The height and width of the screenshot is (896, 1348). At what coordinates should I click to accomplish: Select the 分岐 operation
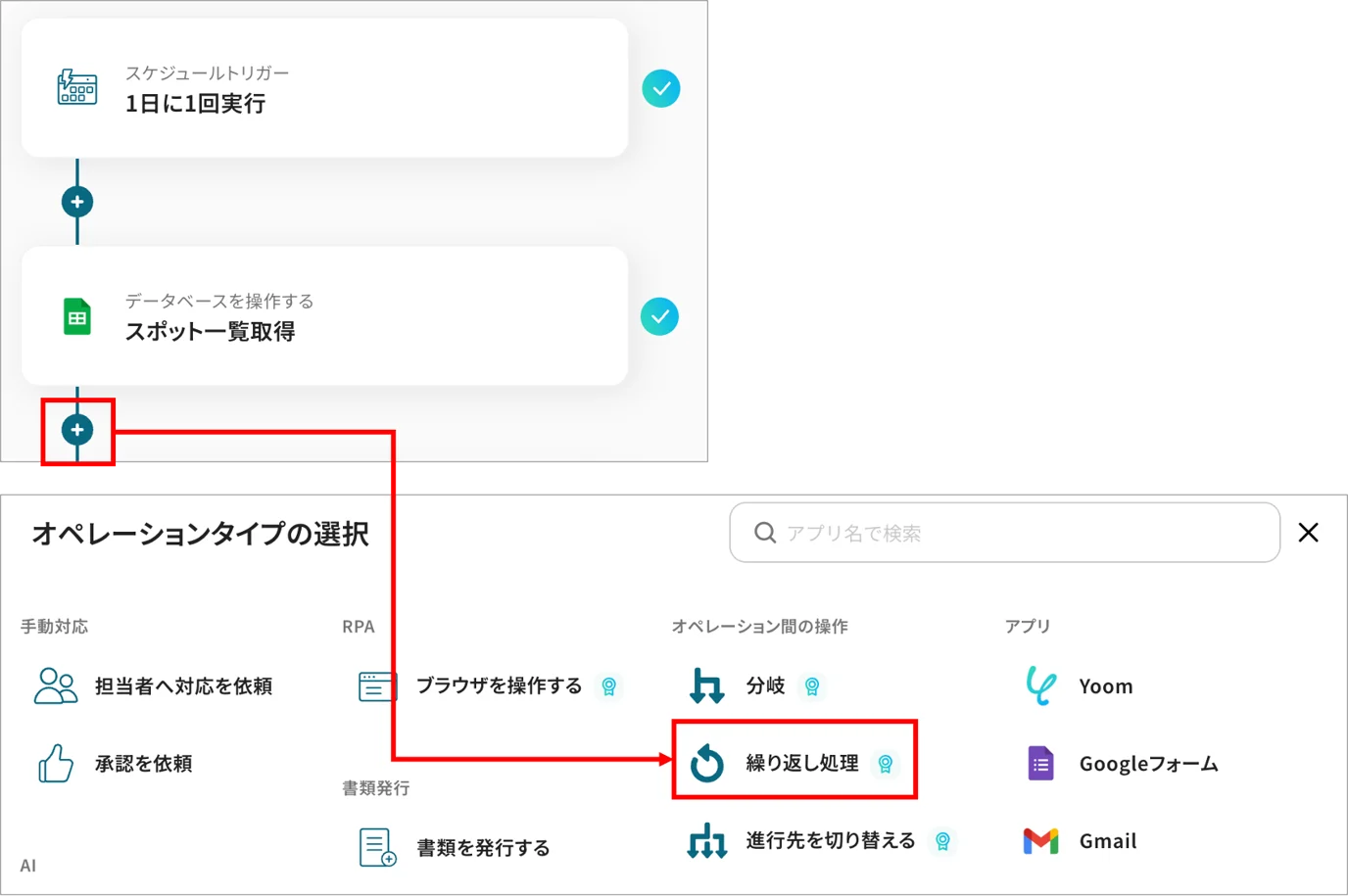click(x=765, y=685)
